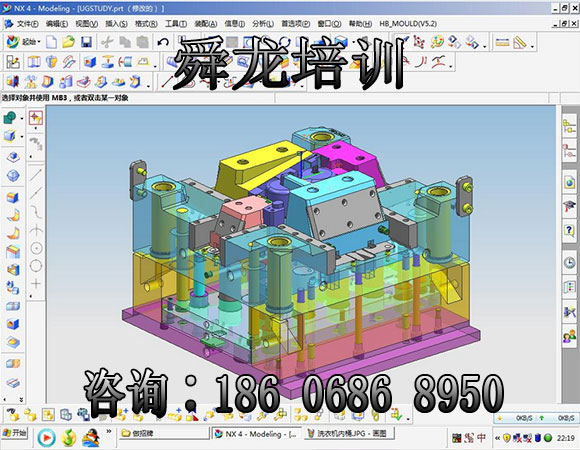
Task: Open the Internet Explorer globe tab in the sidebar
Action: 569,182
